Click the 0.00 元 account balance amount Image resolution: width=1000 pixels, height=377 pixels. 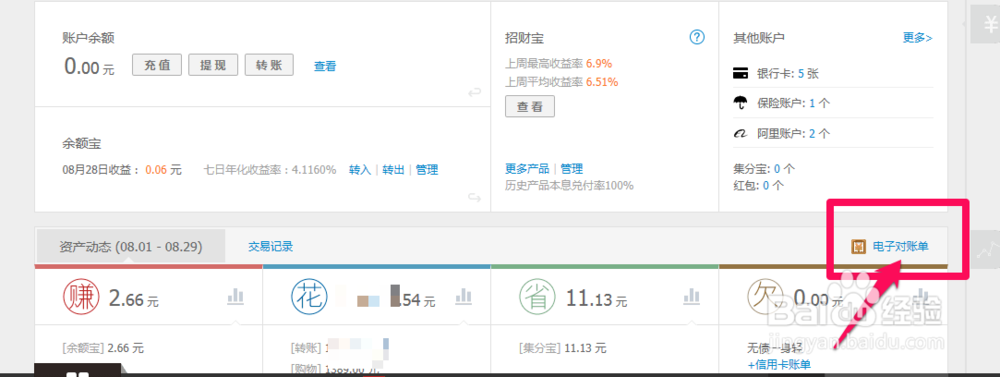pos(89,66)
